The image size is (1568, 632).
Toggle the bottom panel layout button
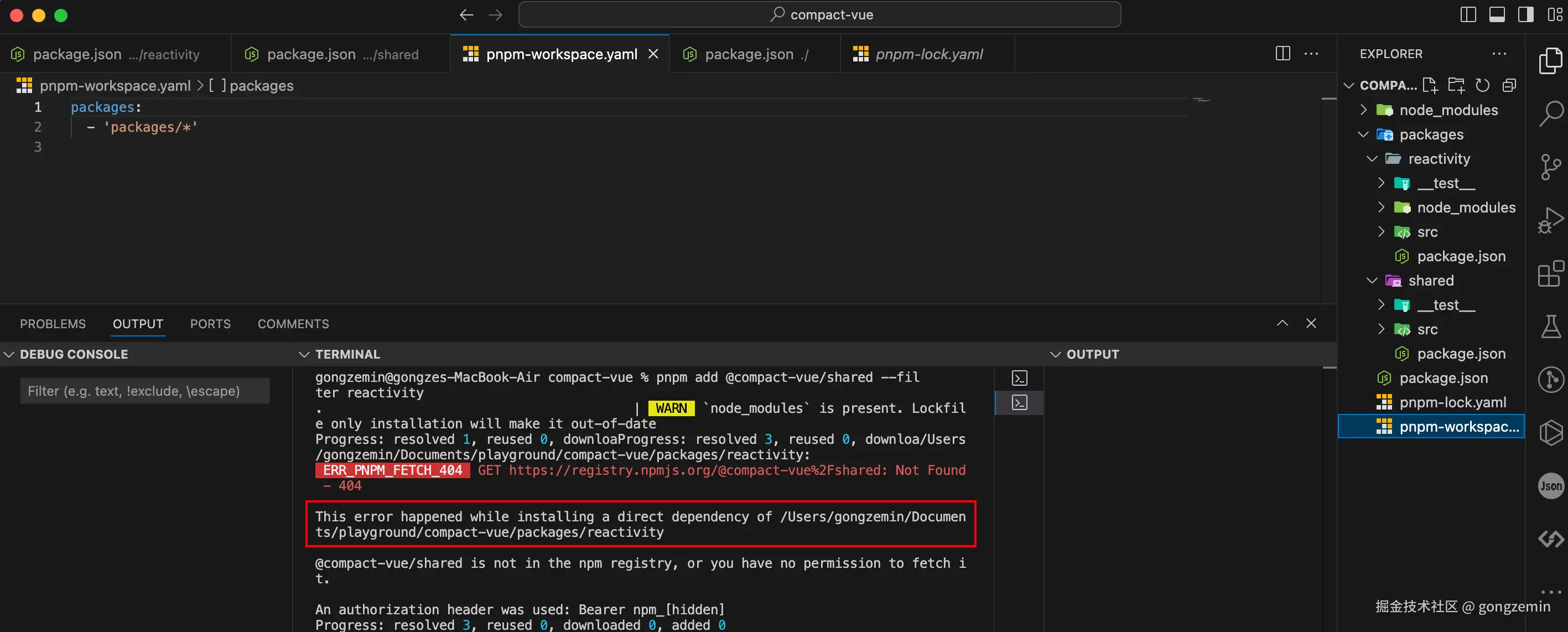(x=1497, y=14)
